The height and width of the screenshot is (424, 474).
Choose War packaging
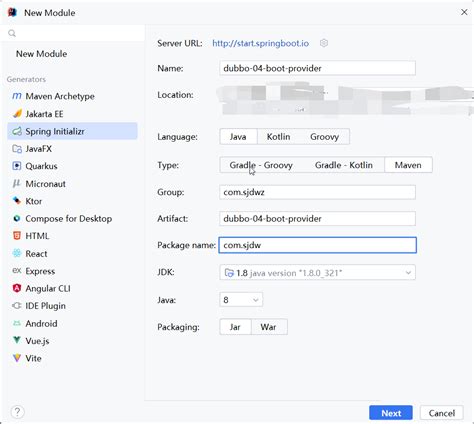(x=269, y=327)
